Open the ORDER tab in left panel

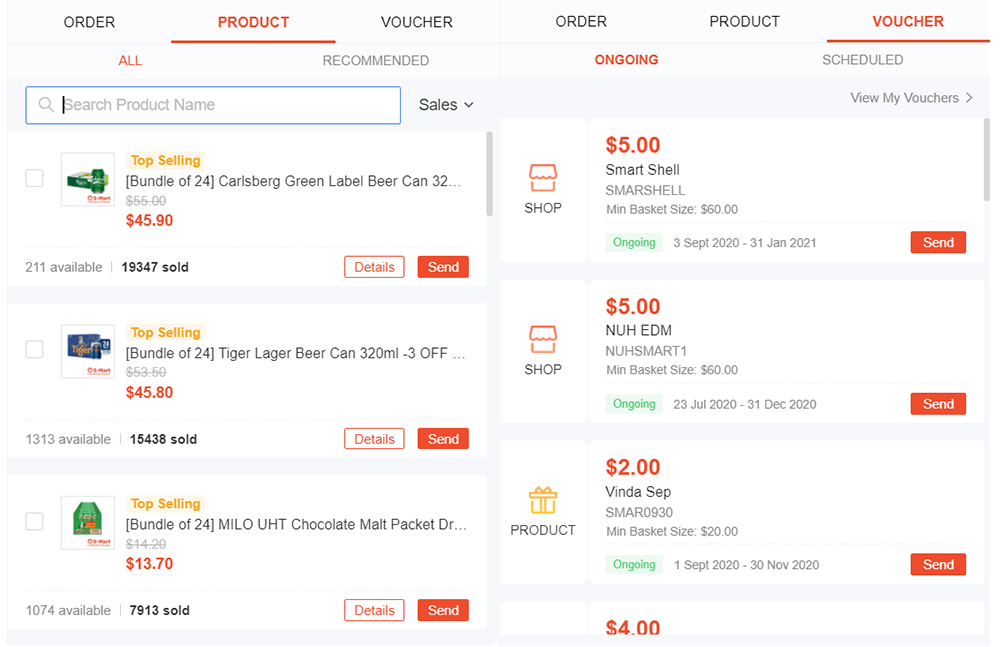tap(89, 22)
